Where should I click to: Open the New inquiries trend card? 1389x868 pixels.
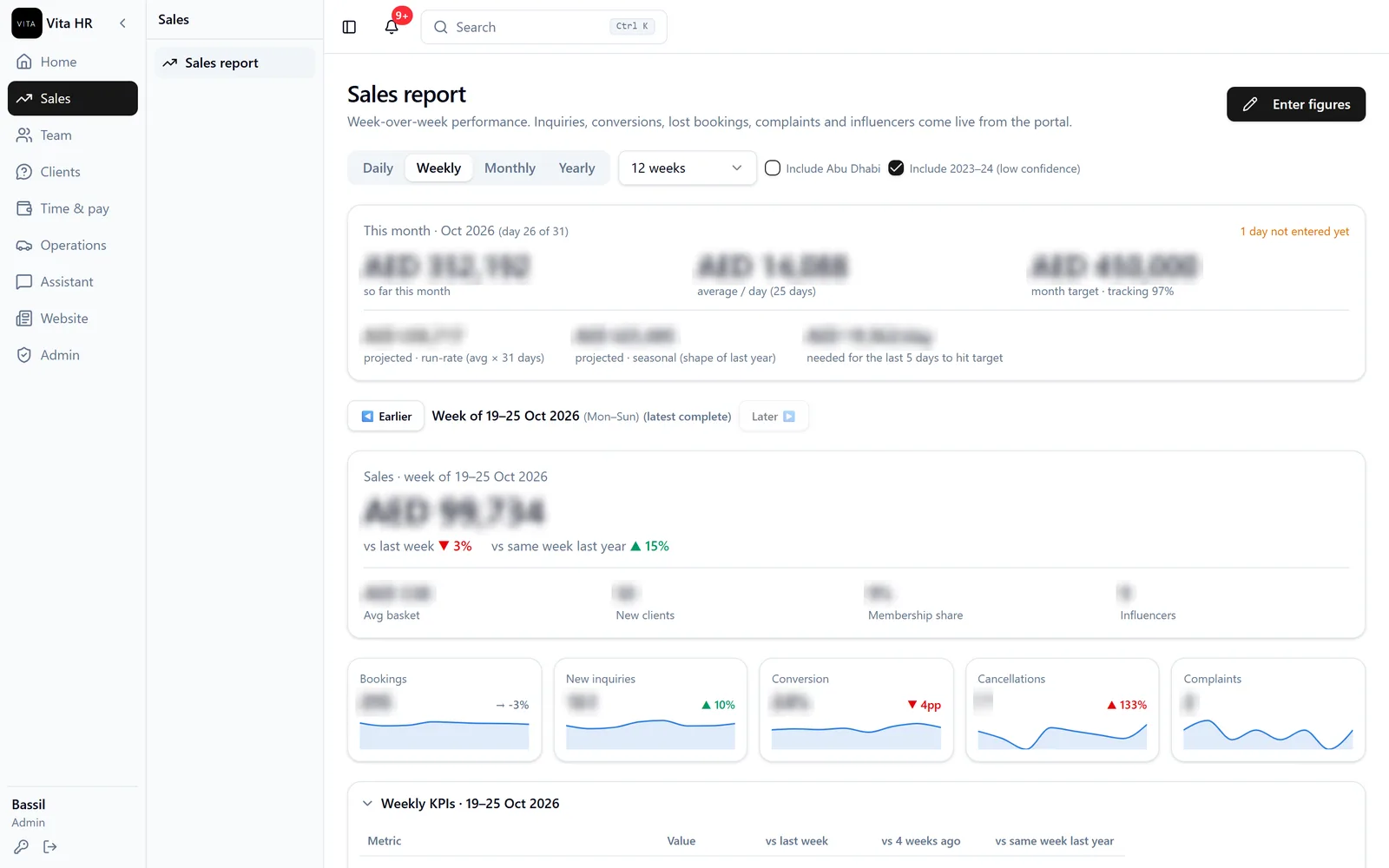(650, 710)
